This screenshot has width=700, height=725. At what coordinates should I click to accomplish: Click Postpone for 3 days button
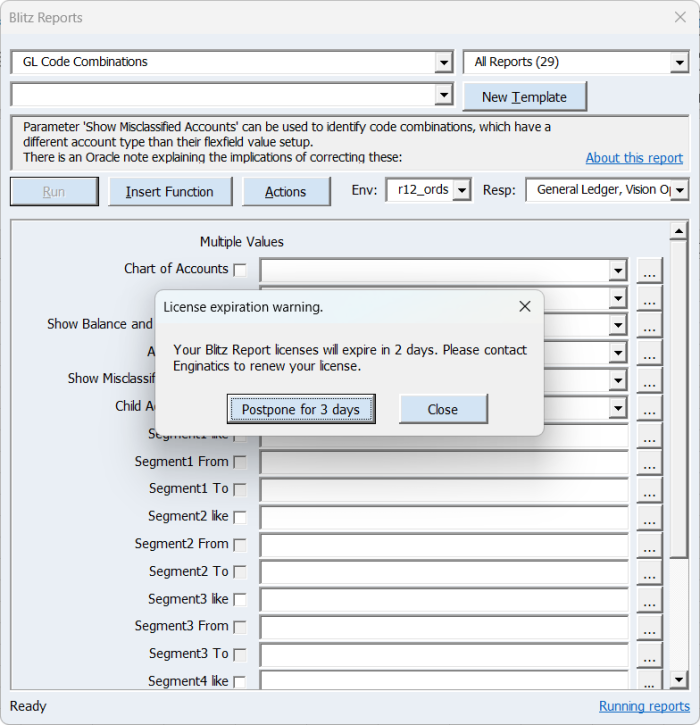point(301,409)
